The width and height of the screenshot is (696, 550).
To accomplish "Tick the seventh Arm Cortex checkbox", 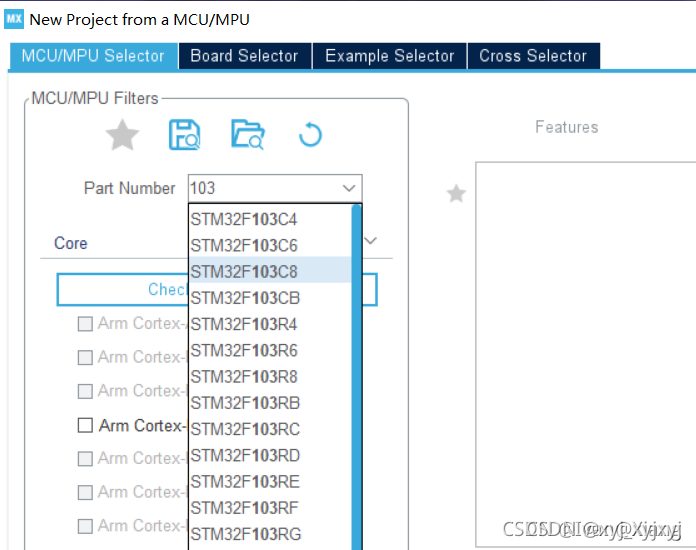I will point(85,526).
